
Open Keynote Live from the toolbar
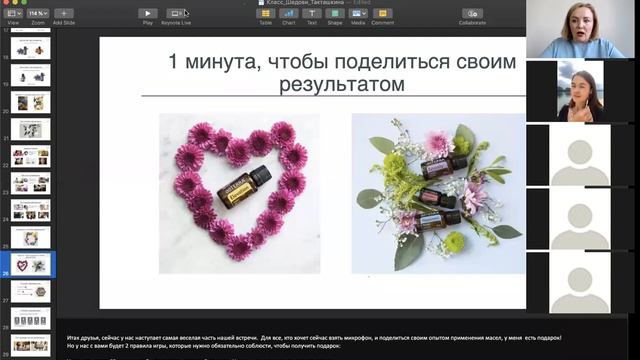coord(176,13)
